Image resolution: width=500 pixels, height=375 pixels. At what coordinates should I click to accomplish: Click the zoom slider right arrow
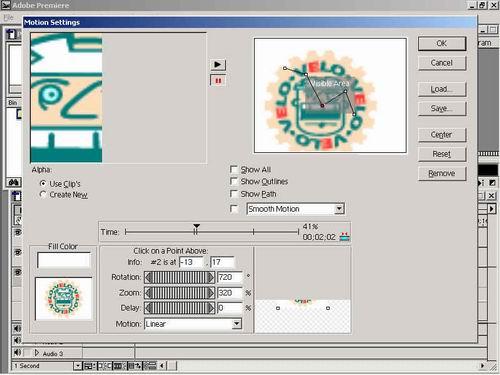tap(211, 293)
